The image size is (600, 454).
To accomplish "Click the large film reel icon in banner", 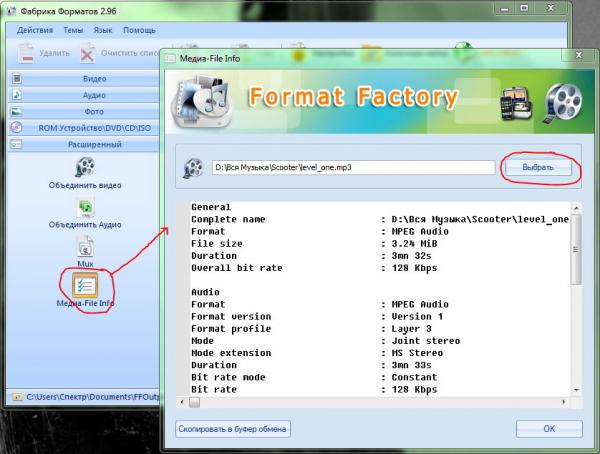I will click(562, 103).
